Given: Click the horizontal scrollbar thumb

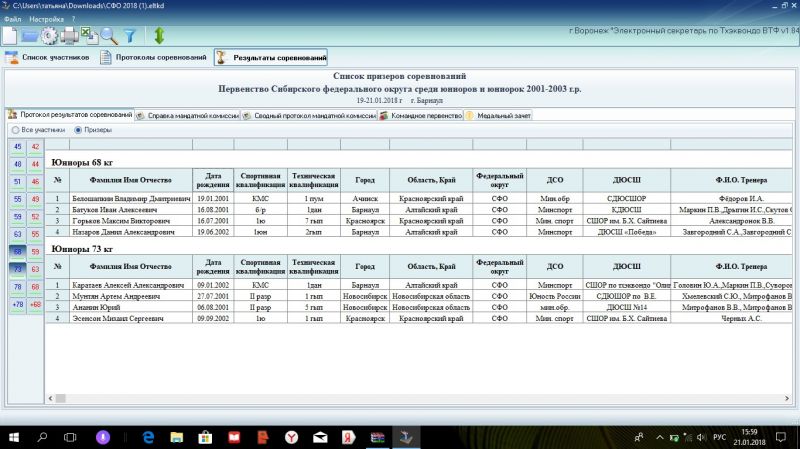Looking at the screenshot, I should pos(60,398).
